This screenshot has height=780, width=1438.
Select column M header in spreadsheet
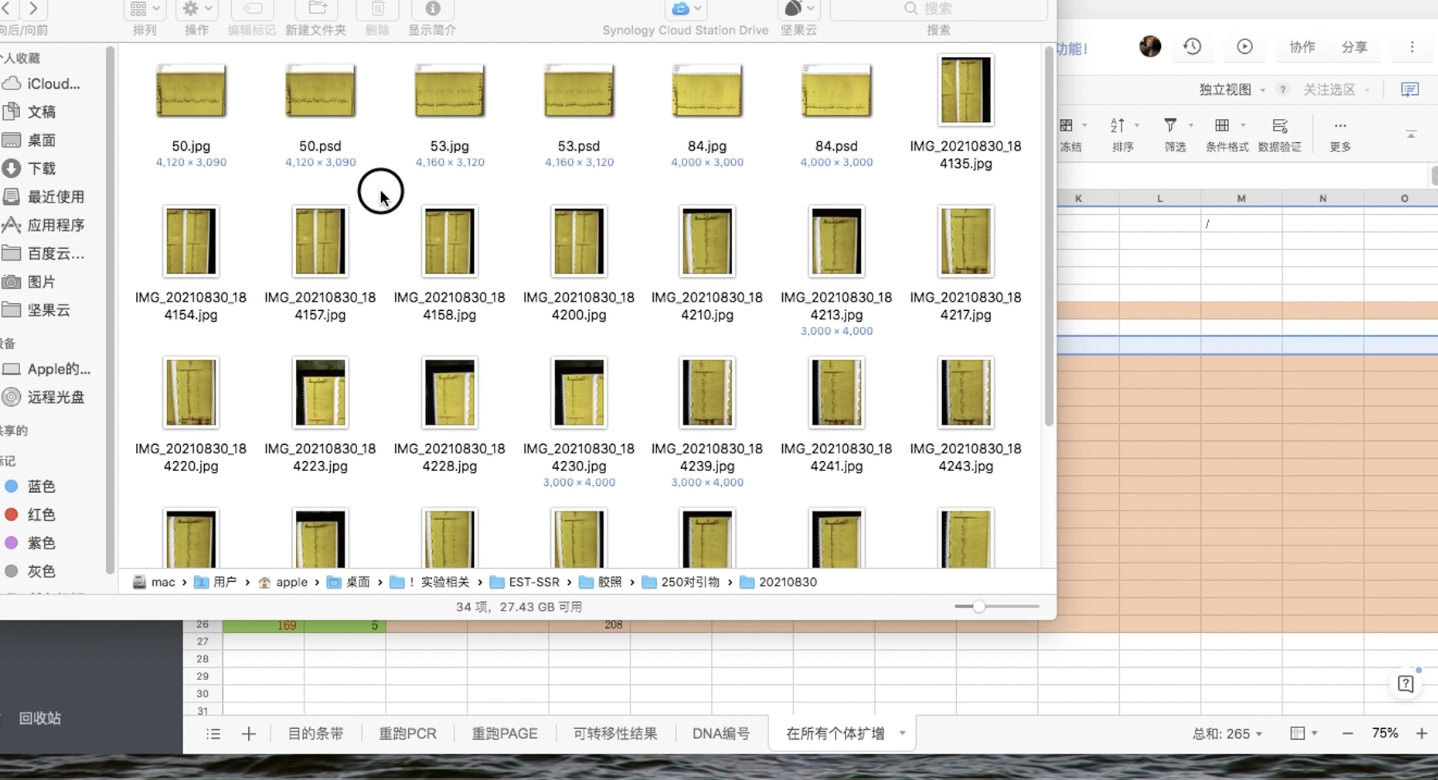(x=1241, y=199)
